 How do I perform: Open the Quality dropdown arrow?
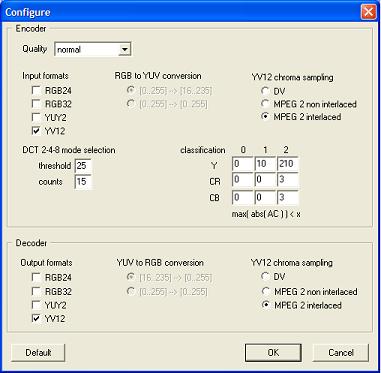(124, 50)
